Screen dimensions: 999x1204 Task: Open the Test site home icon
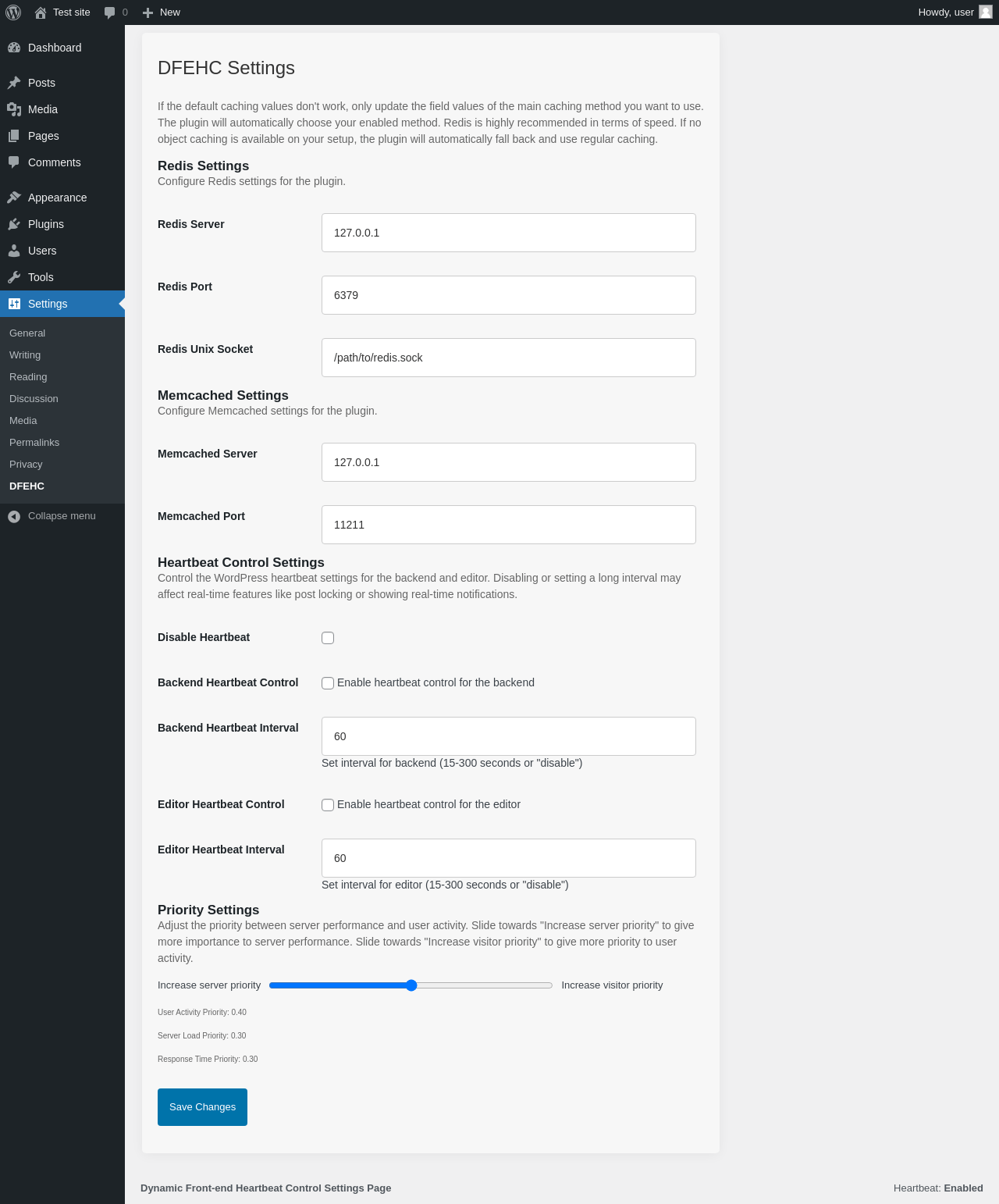click(x=41, y=12)
